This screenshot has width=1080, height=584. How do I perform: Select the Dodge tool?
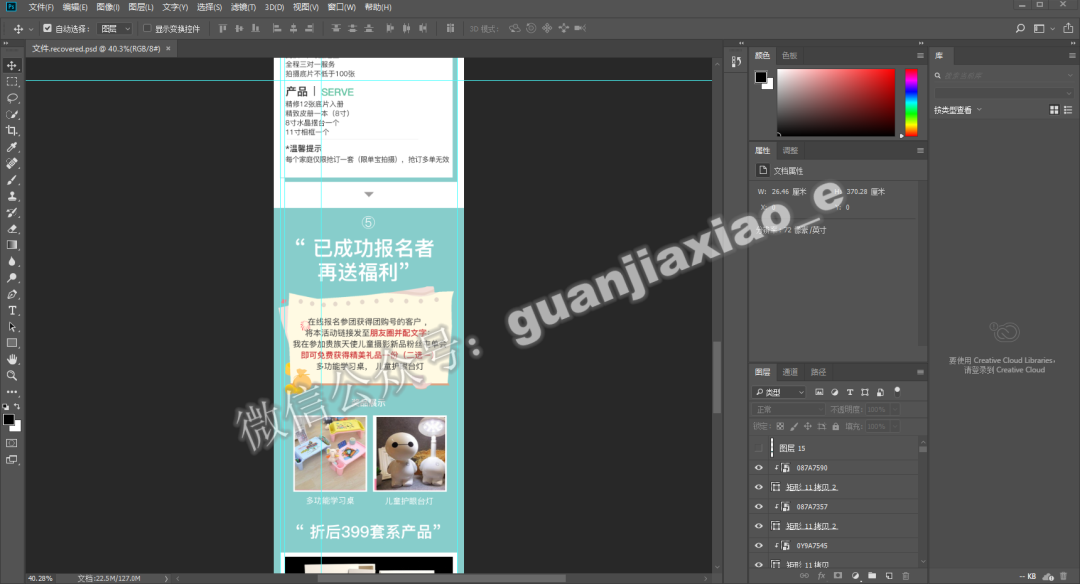[x=12, y=278]
